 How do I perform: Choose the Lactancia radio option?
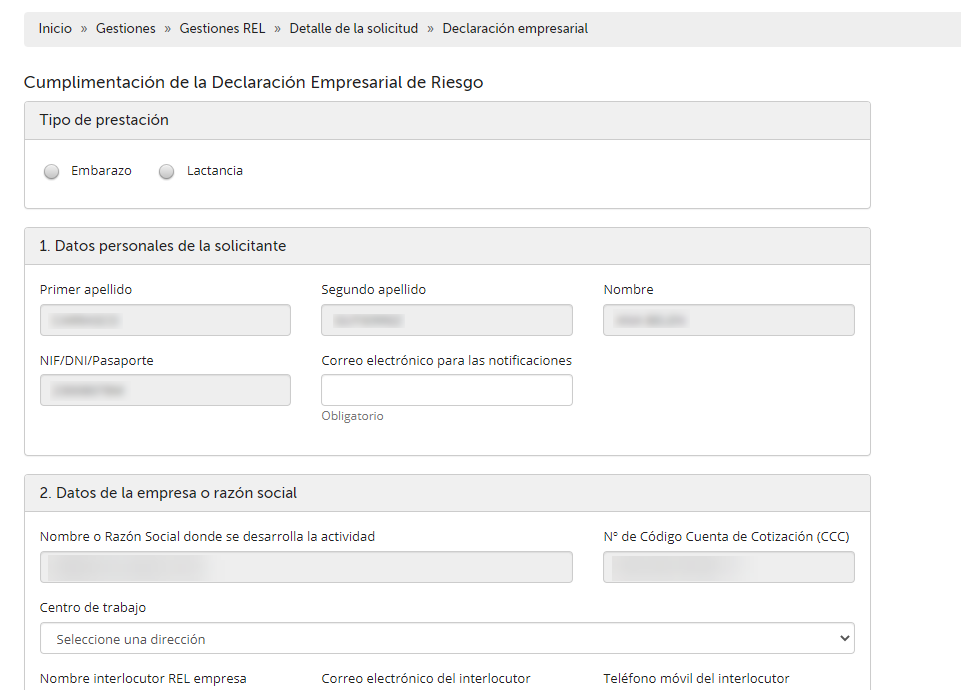(167, 172)
